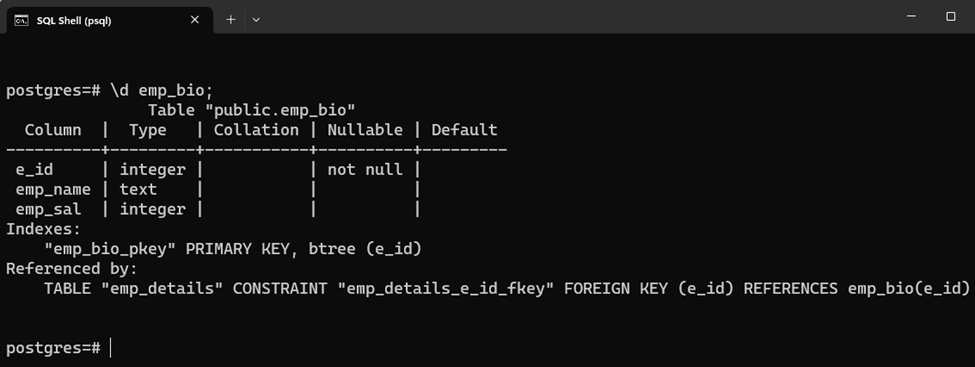This screenshot has width=975, height=367.
Task: Close the SQL Shell (psql) tab
Action: [195, 20]
